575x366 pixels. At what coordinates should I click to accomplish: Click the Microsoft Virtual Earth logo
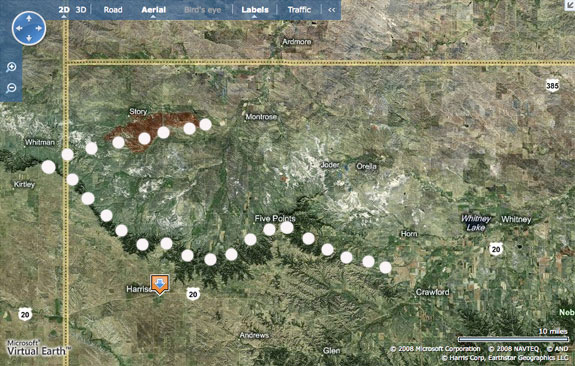point(38,348)
